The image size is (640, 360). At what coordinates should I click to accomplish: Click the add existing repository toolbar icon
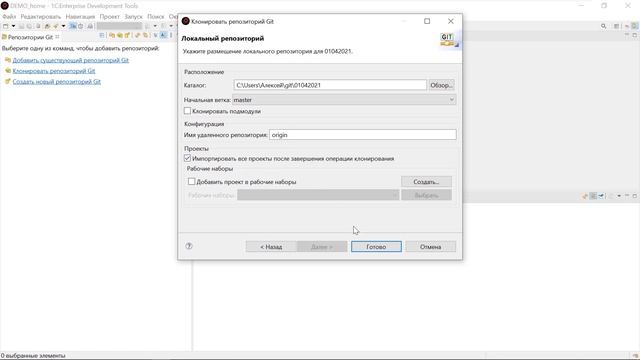click(x=112, y=36)
